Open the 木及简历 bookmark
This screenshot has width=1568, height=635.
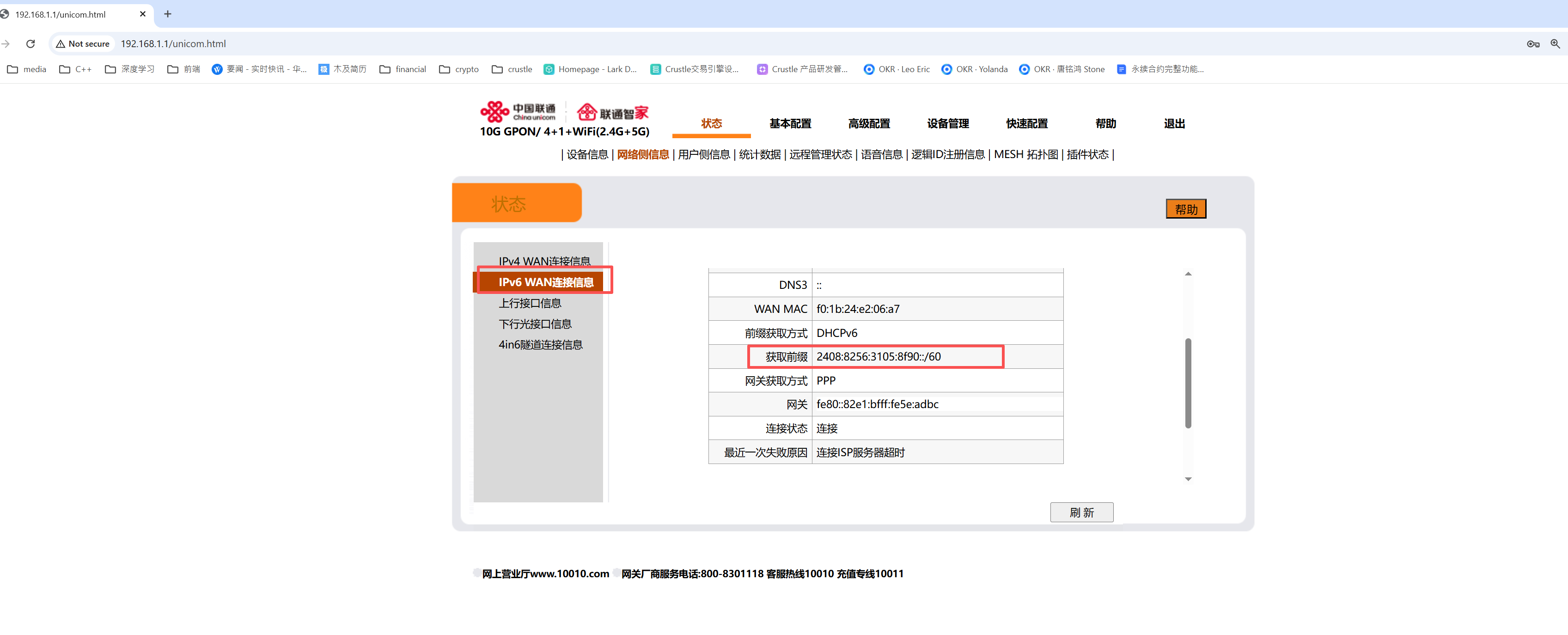343,69
